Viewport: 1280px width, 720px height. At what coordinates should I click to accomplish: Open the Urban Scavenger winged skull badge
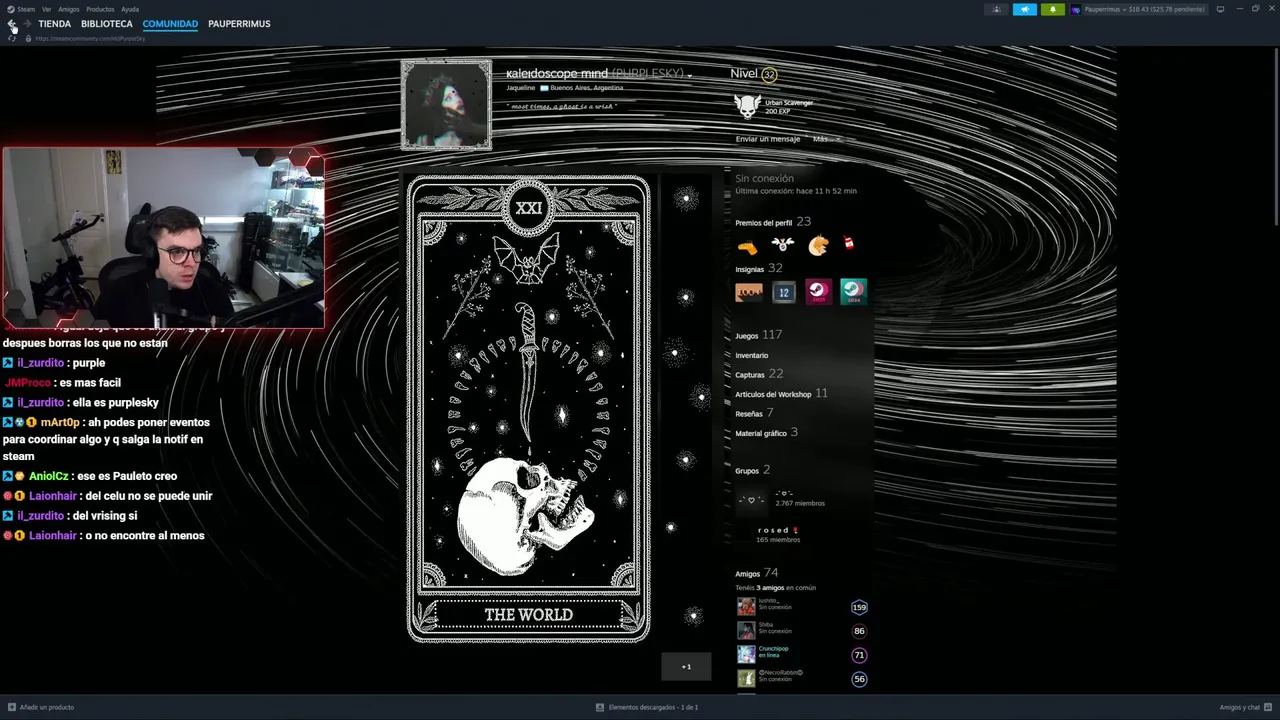pyautogui.click(x=748, y=106)
